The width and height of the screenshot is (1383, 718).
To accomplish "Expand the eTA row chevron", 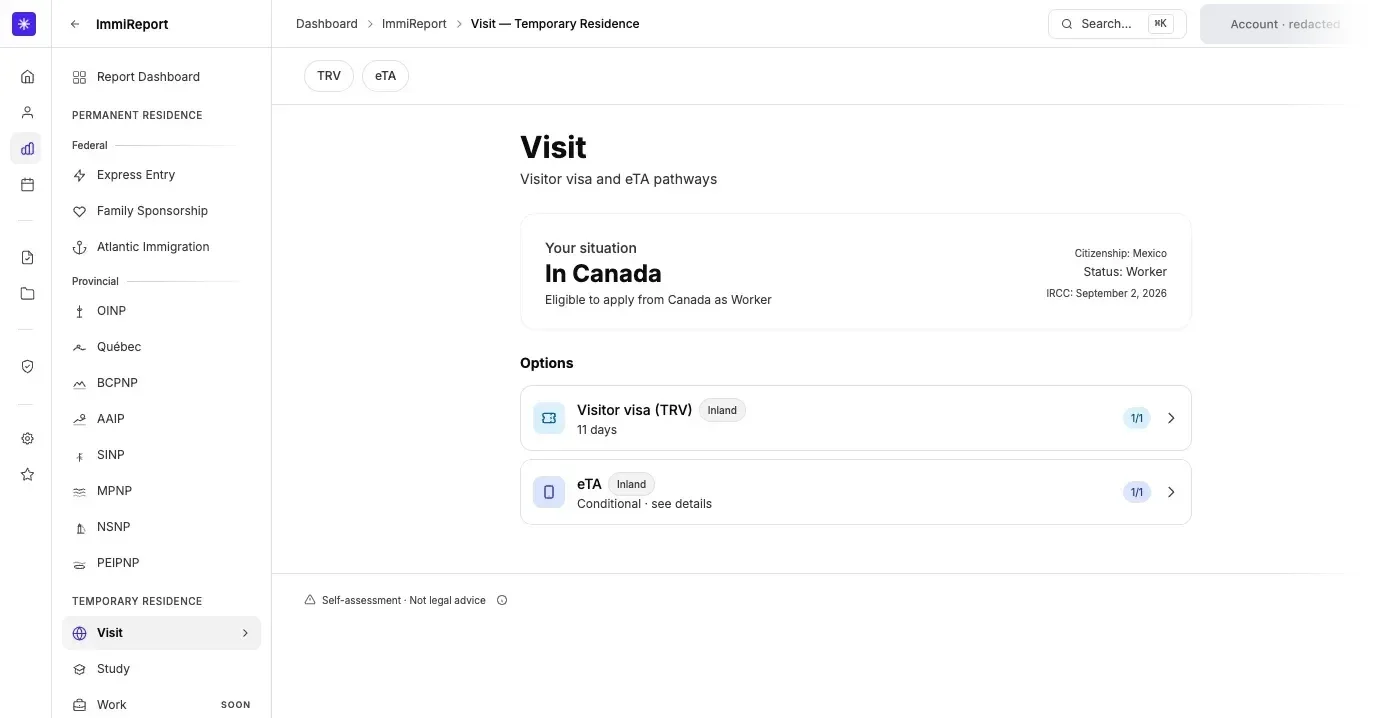I will [x=1171, y=492].
